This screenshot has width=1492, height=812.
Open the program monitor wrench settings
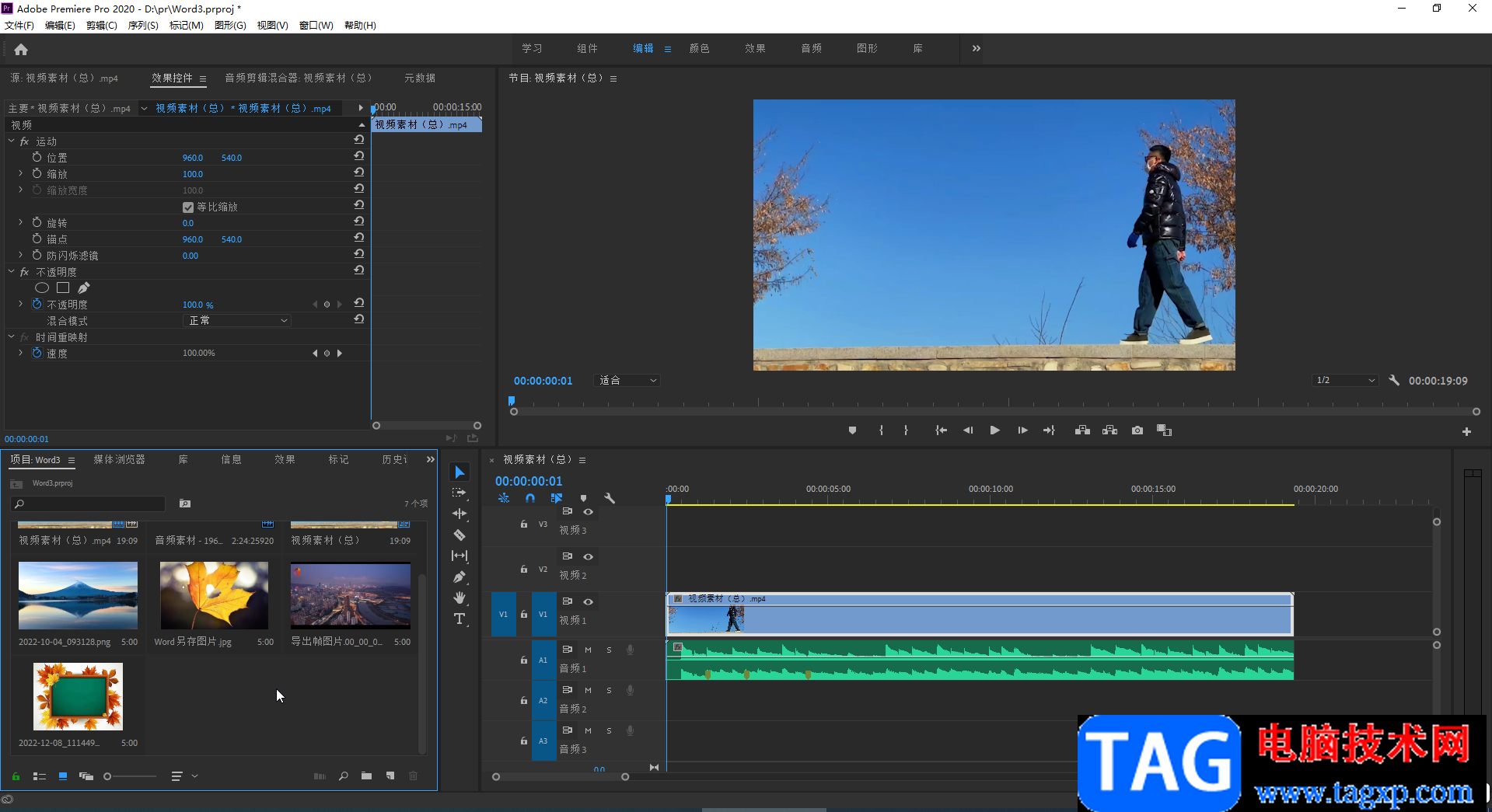pos(1394,381)
